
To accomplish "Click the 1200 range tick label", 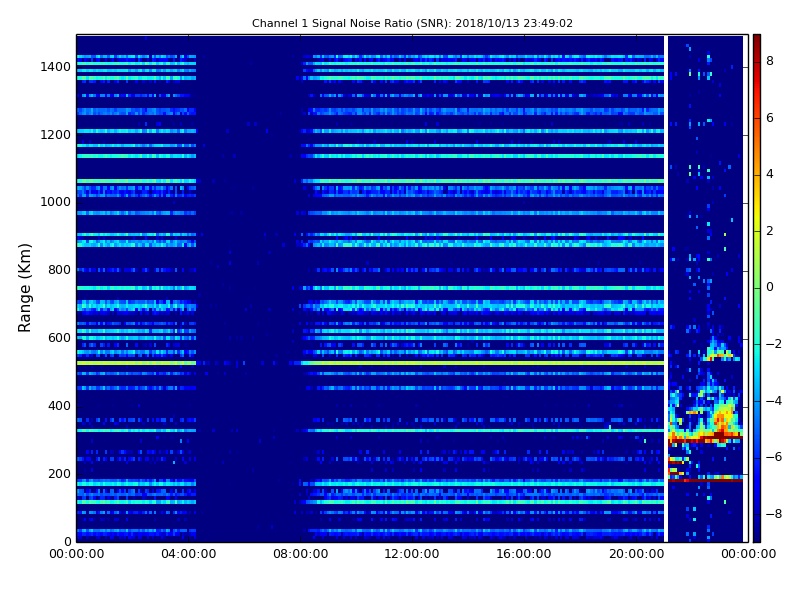I will tap(56, 135).
